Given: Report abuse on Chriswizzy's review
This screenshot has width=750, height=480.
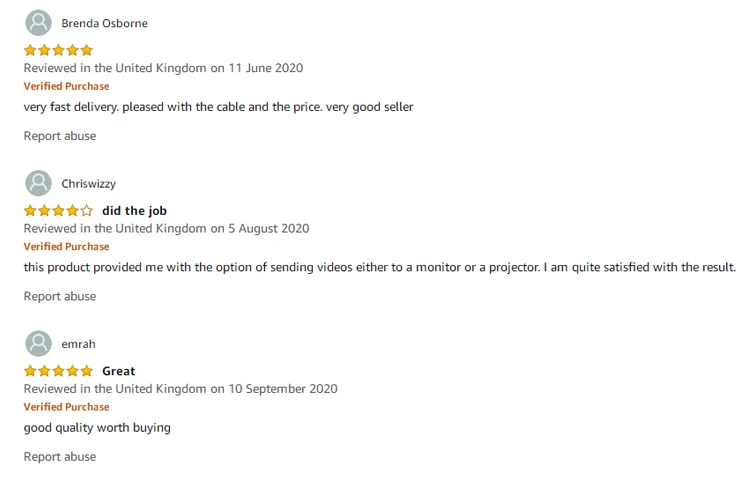Looking at the screenshot, I should (x=60, y=296).
